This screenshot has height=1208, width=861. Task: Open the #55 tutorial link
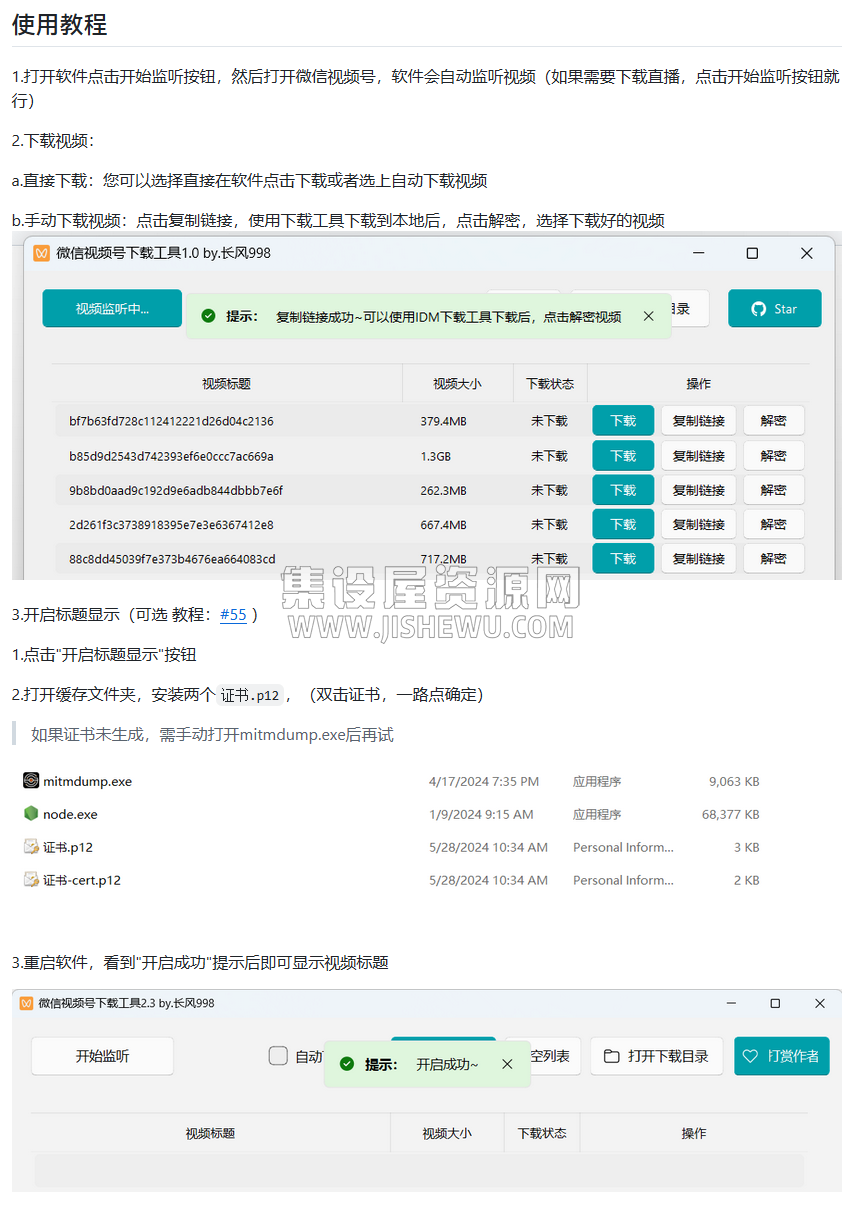coord(233,614)
